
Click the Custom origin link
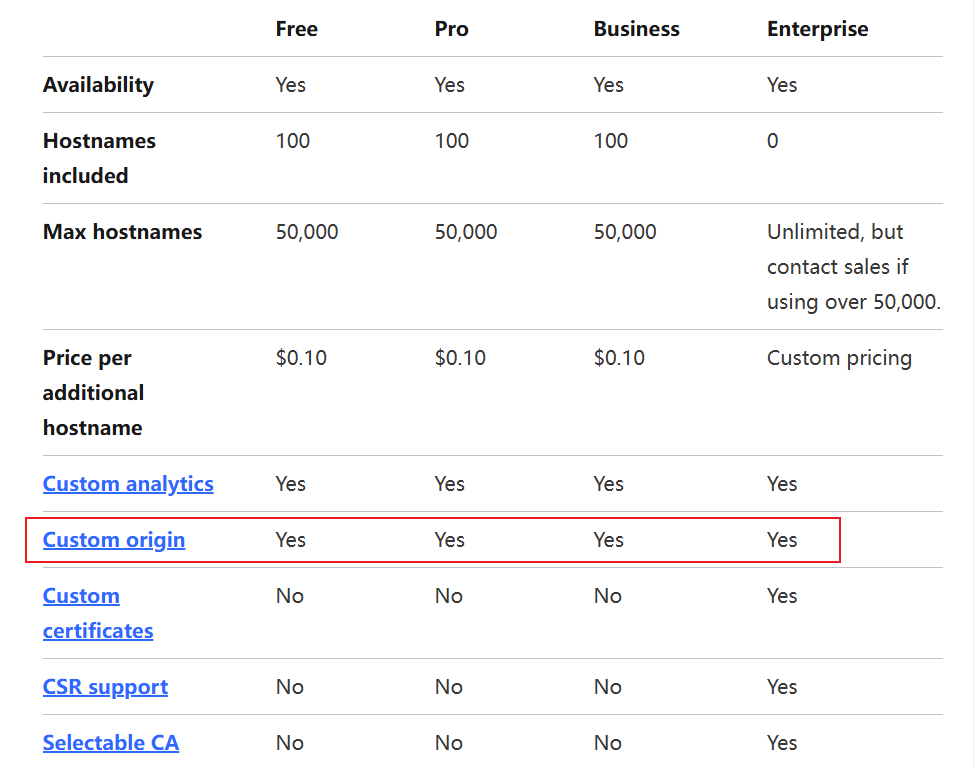(x=114, y=540)
